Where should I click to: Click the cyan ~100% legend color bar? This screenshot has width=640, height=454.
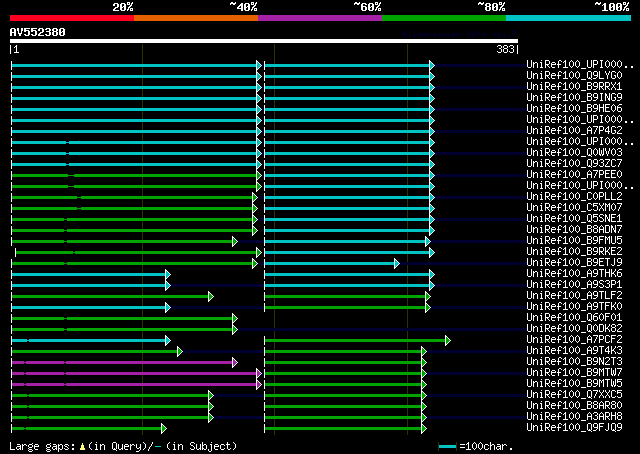(569, 18)
